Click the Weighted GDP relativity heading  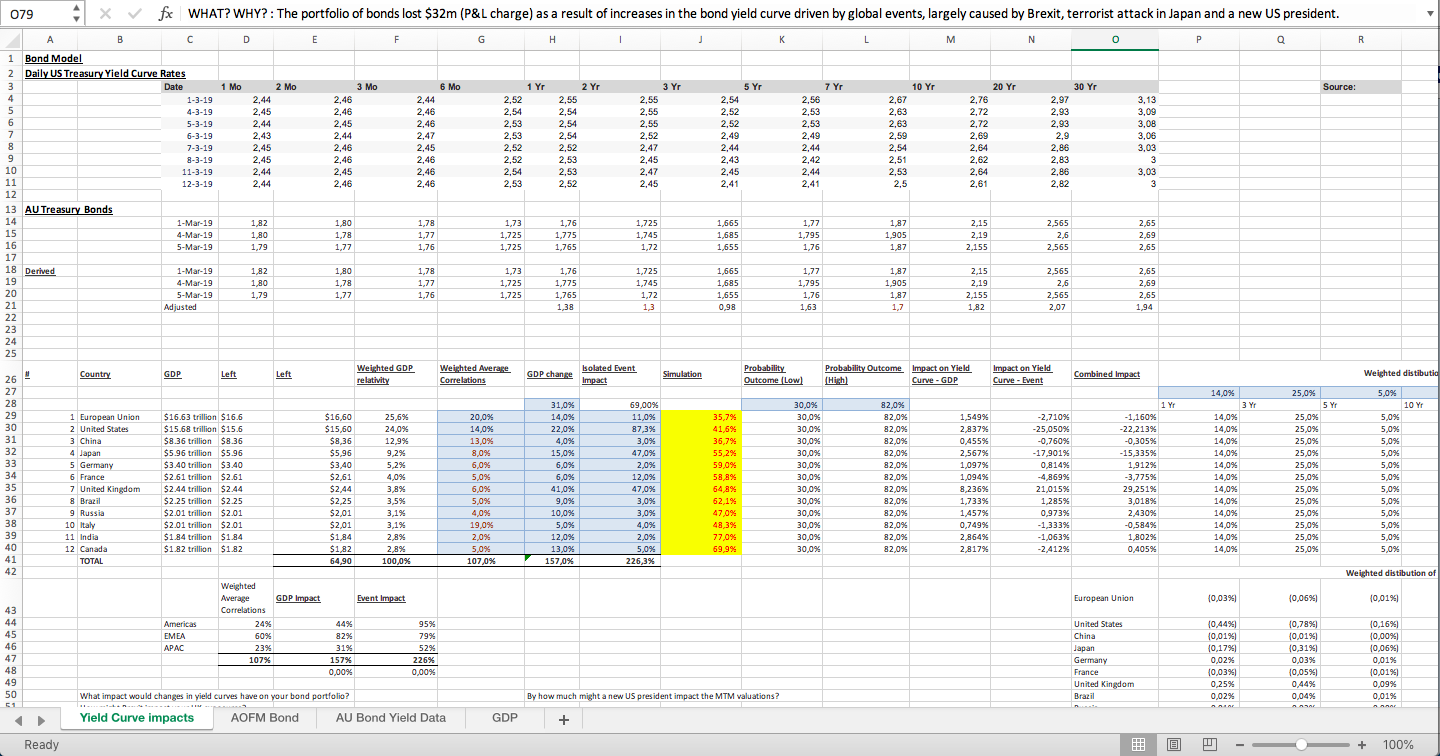pyautogui.click(x=385, y=374)
